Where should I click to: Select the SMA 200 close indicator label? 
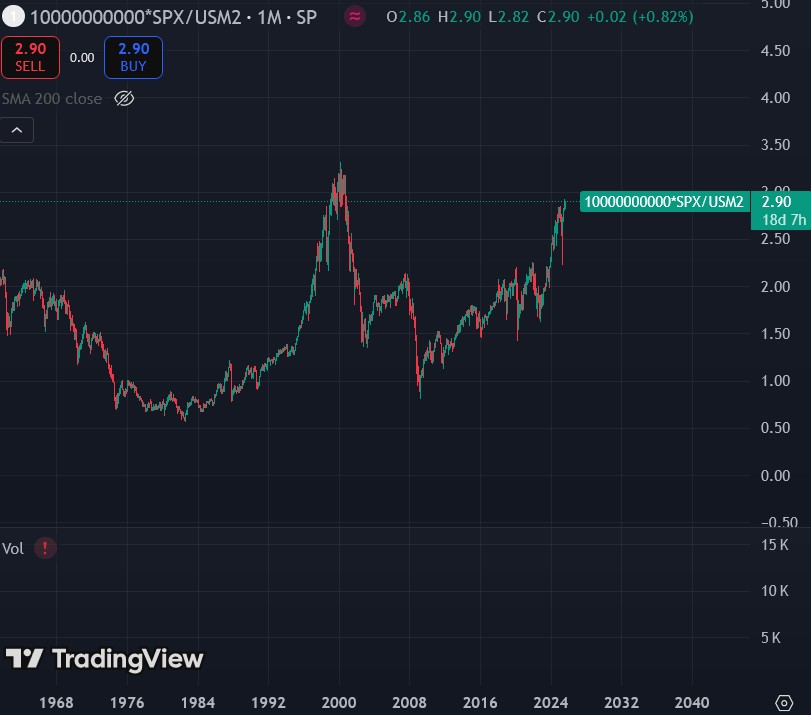52,98
